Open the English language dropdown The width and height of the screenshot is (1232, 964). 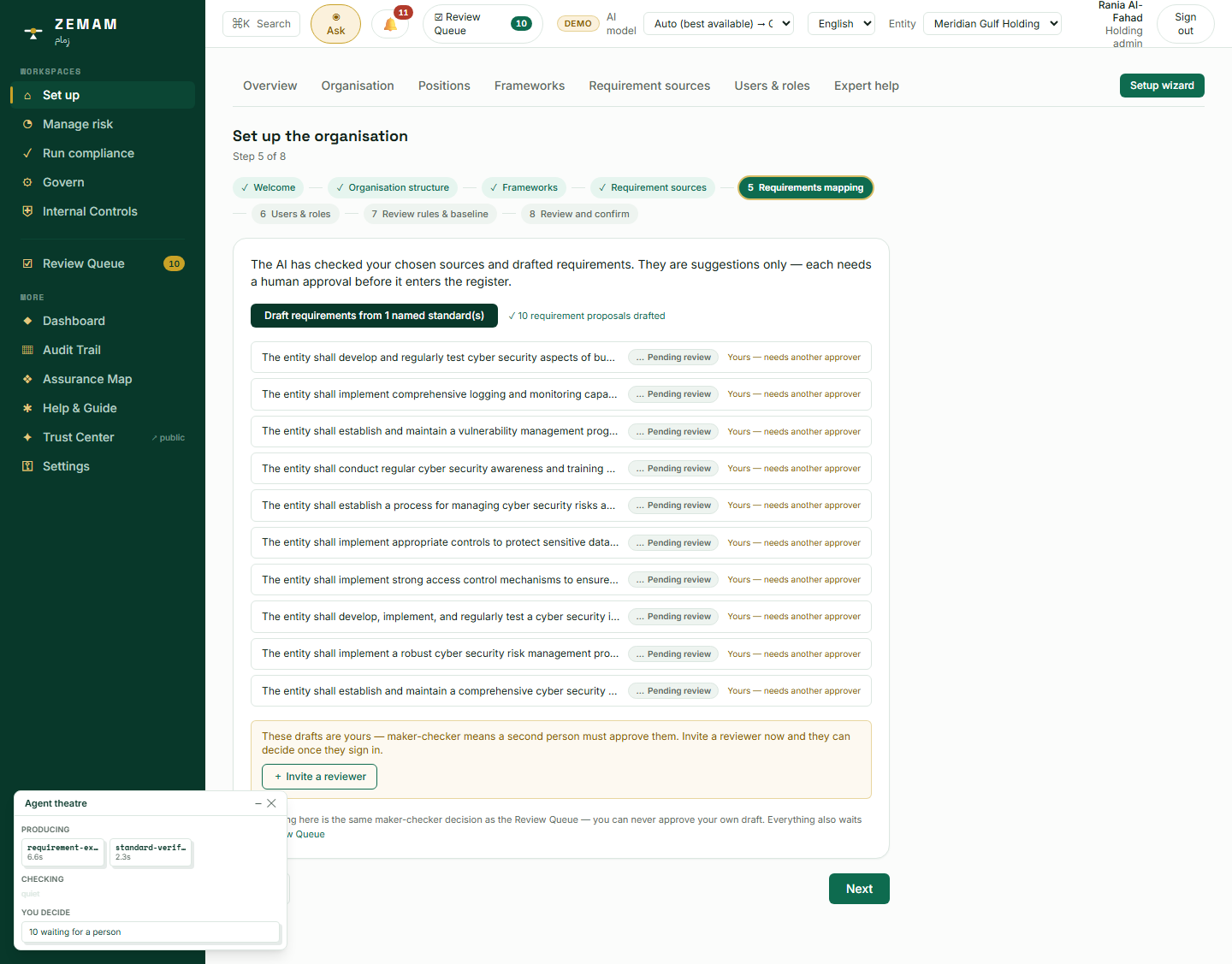pyautogui.click(x=841, y=24)
